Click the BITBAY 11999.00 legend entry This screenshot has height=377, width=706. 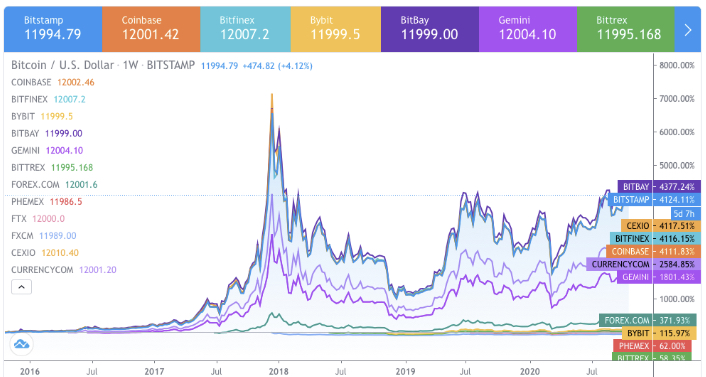[x=47, y=133]
